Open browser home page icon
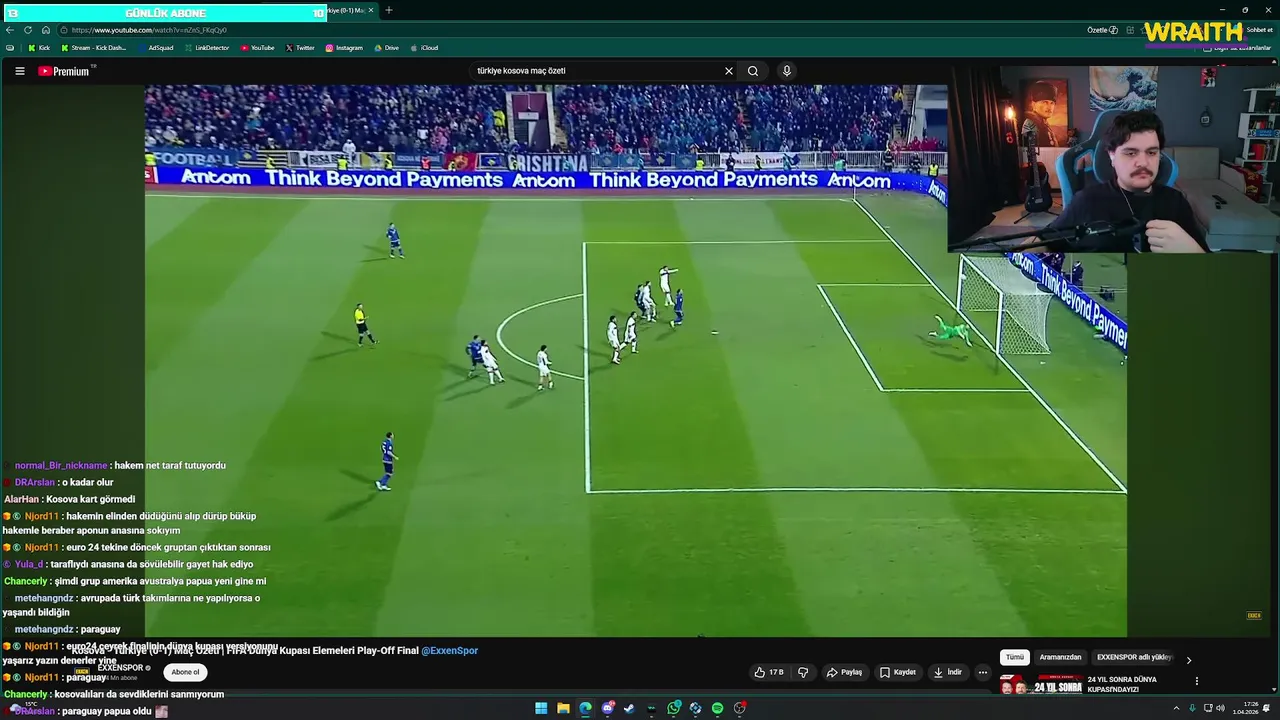Viewport: 1280px width, 720px height. click(x=45, y=30)
